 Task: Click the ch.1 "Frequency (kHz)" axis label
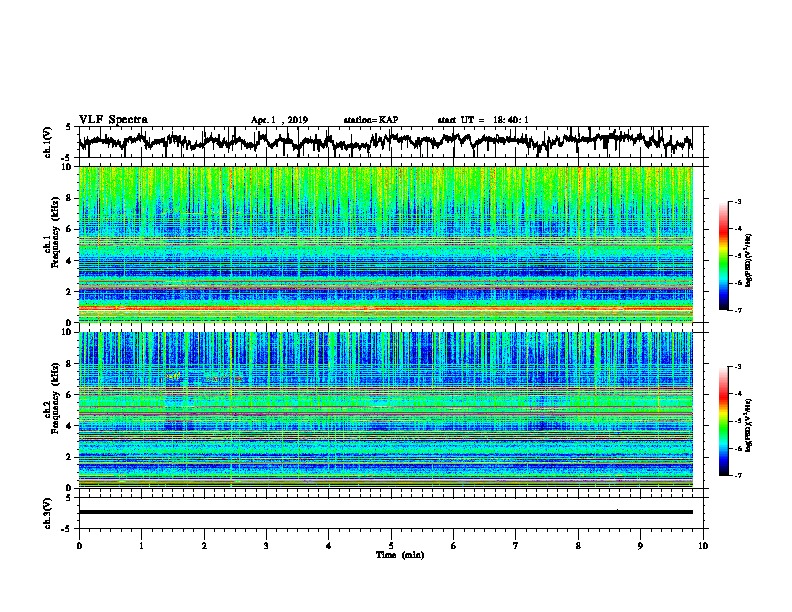[54, 233]
